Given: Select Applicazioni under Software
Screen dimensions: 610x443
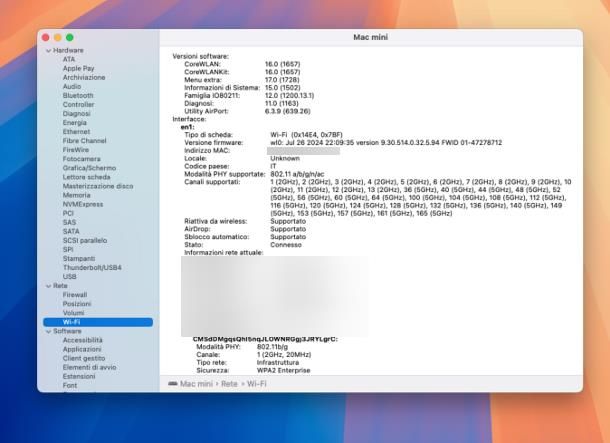Looking at the screenshot, I should point(82,349).
